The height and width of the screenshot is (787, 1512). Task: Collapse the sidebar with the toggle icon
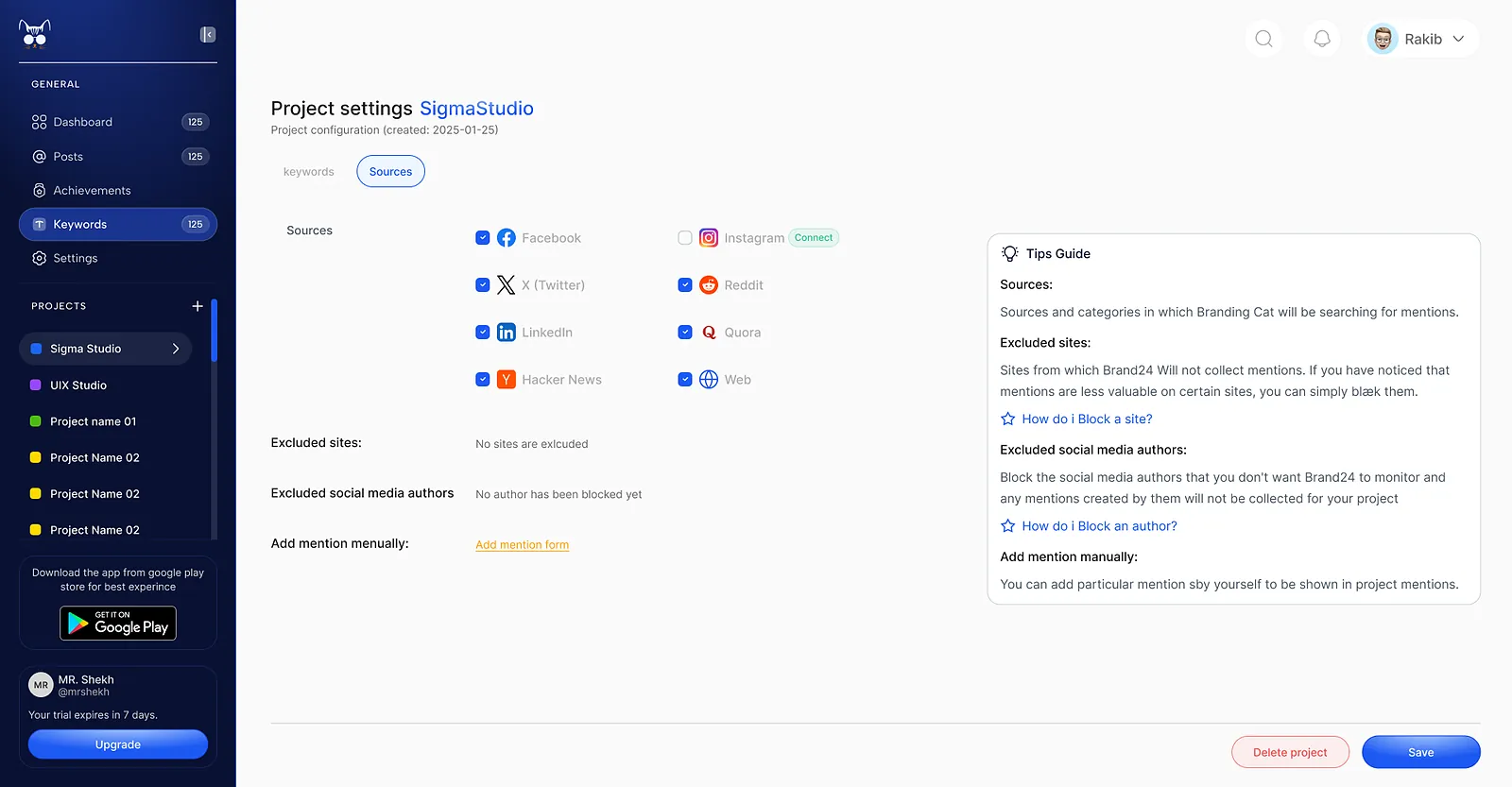[x=208, y=35]
